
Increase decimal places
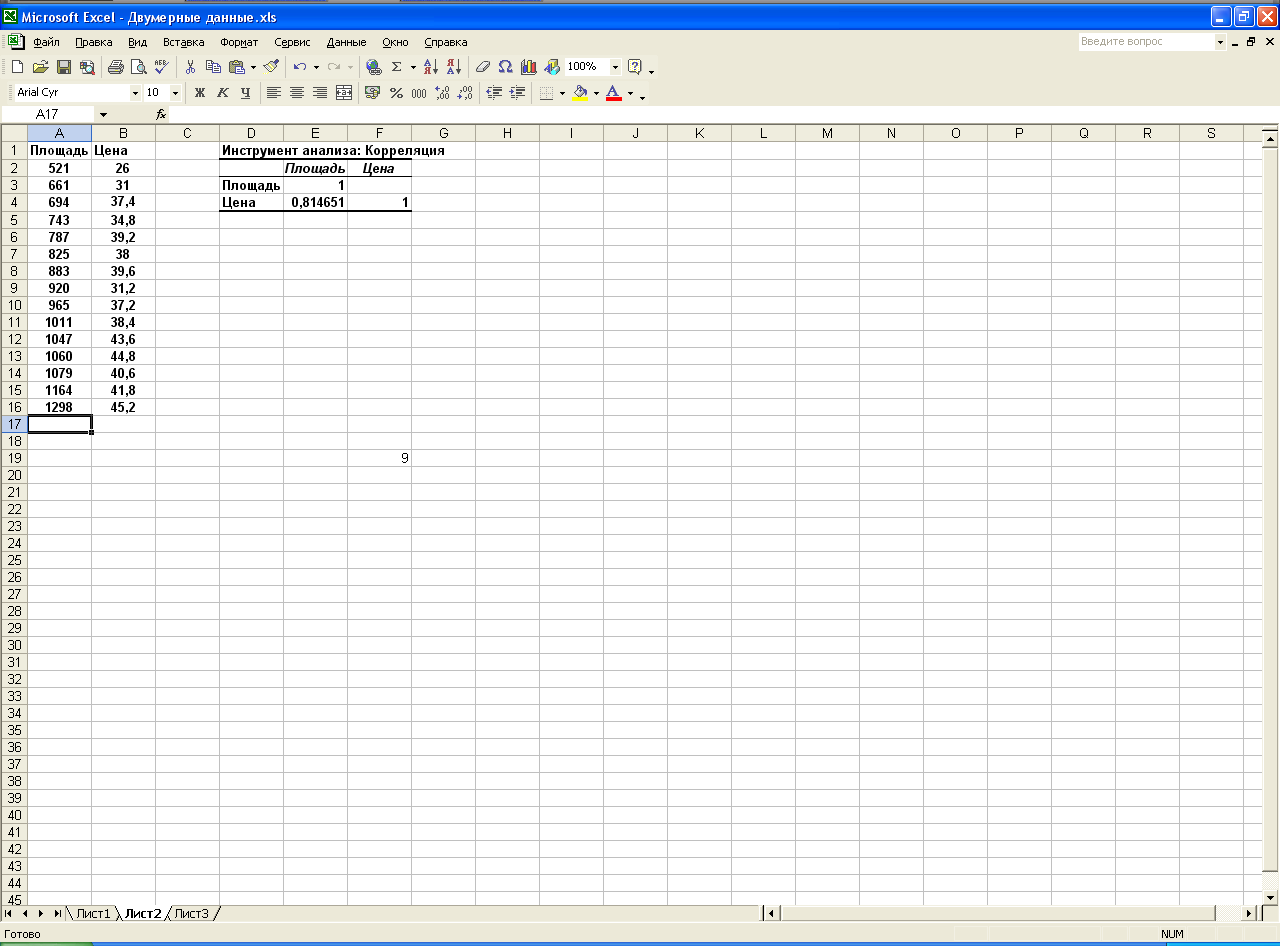pyautogui.click(x=442, y=93)
